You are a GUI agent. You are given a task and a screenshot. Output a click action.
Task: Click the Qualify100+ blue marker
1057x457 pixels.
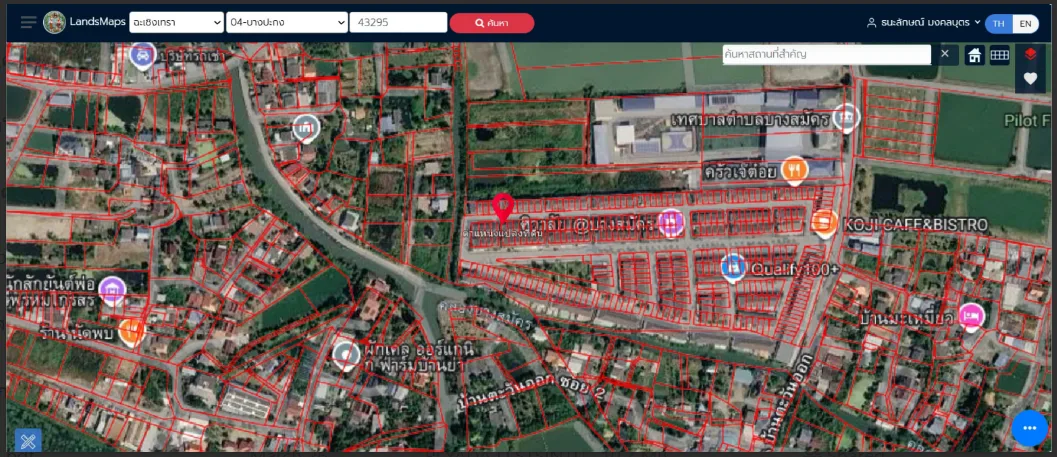(733, 268)
